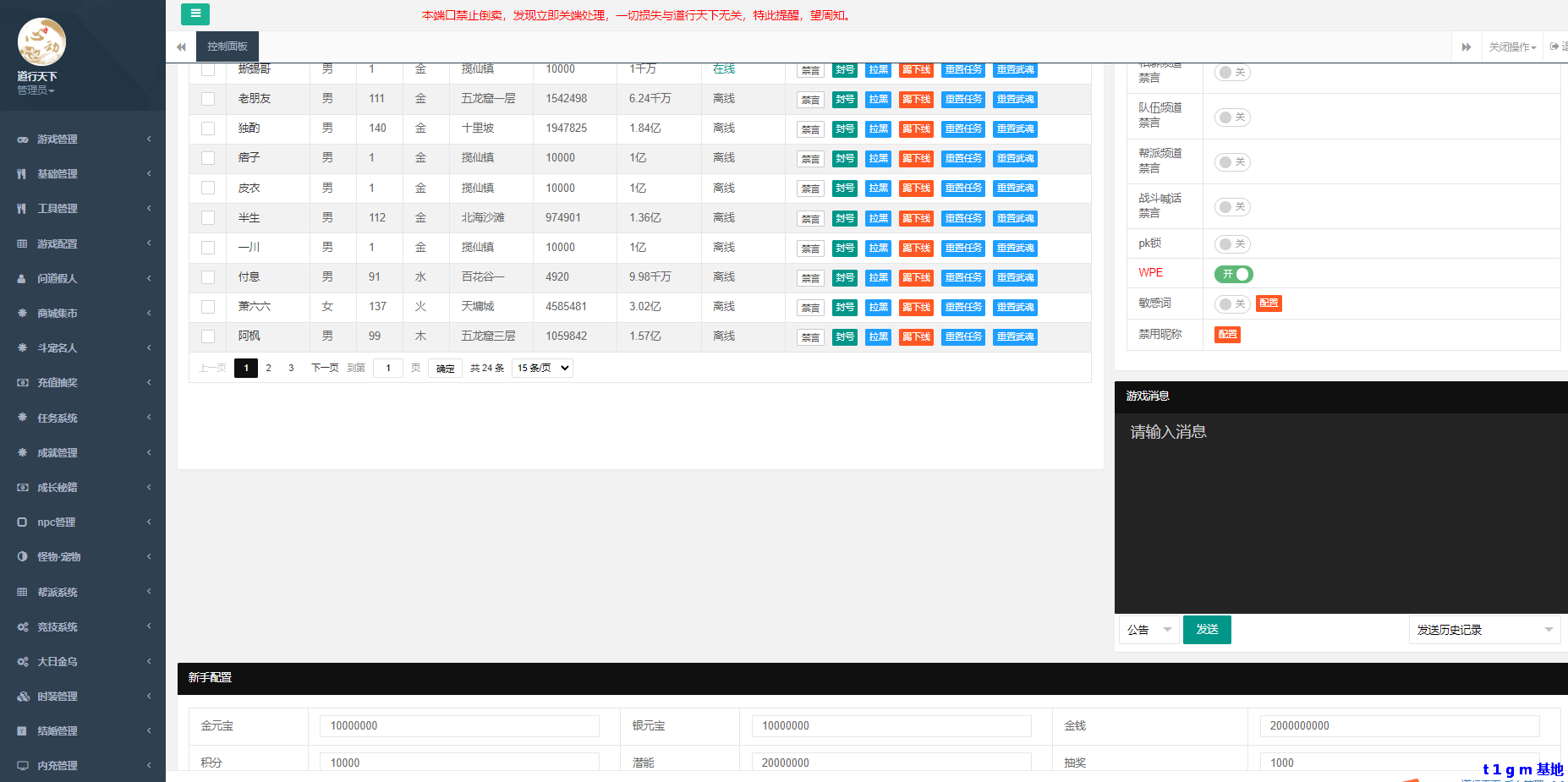Click the 道行天下 avatar logo
Viewport: 1568px width, 782px height.
(41, 42)
